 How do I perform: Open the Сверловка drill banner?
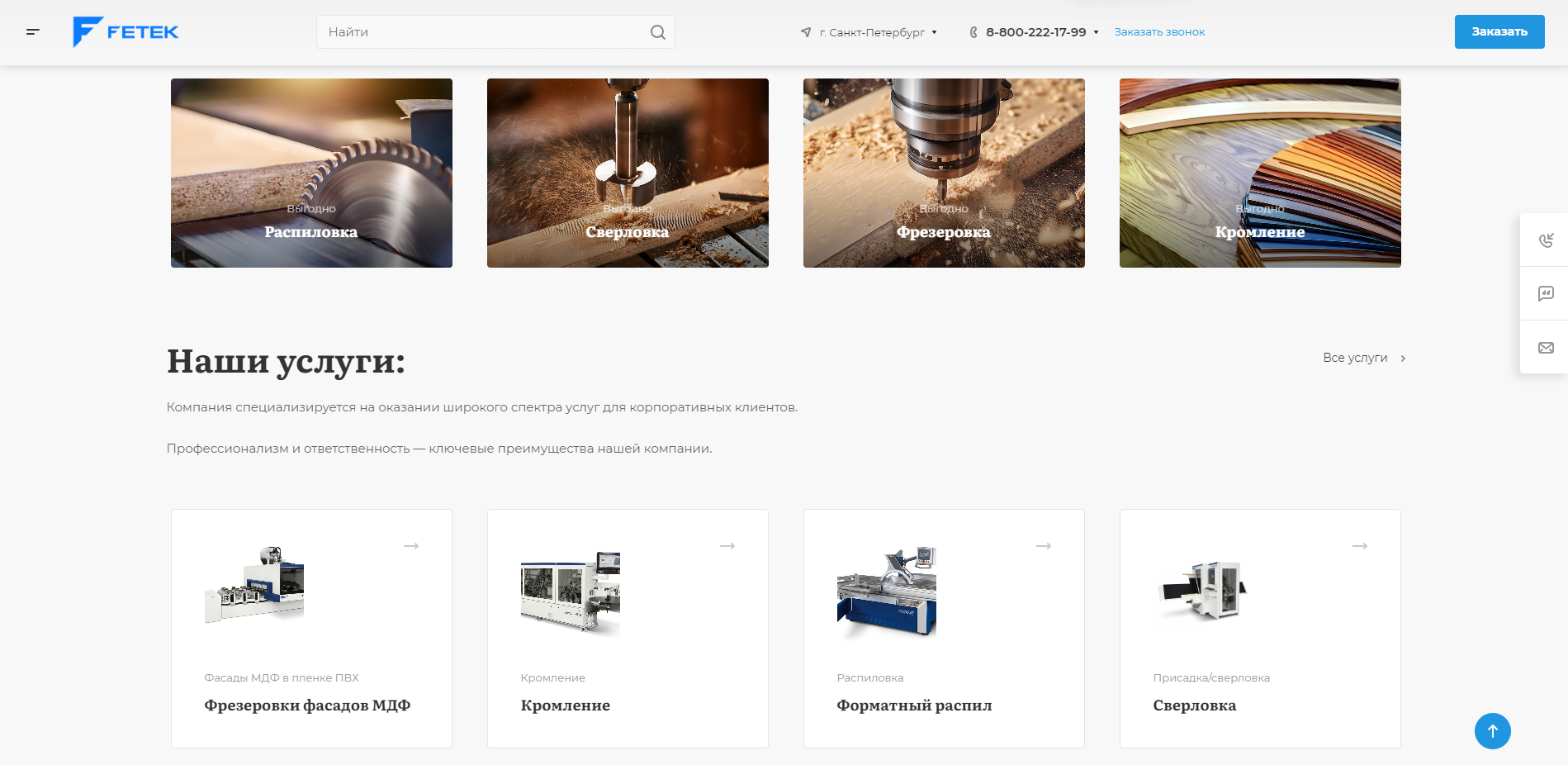[x=628, y=173]
